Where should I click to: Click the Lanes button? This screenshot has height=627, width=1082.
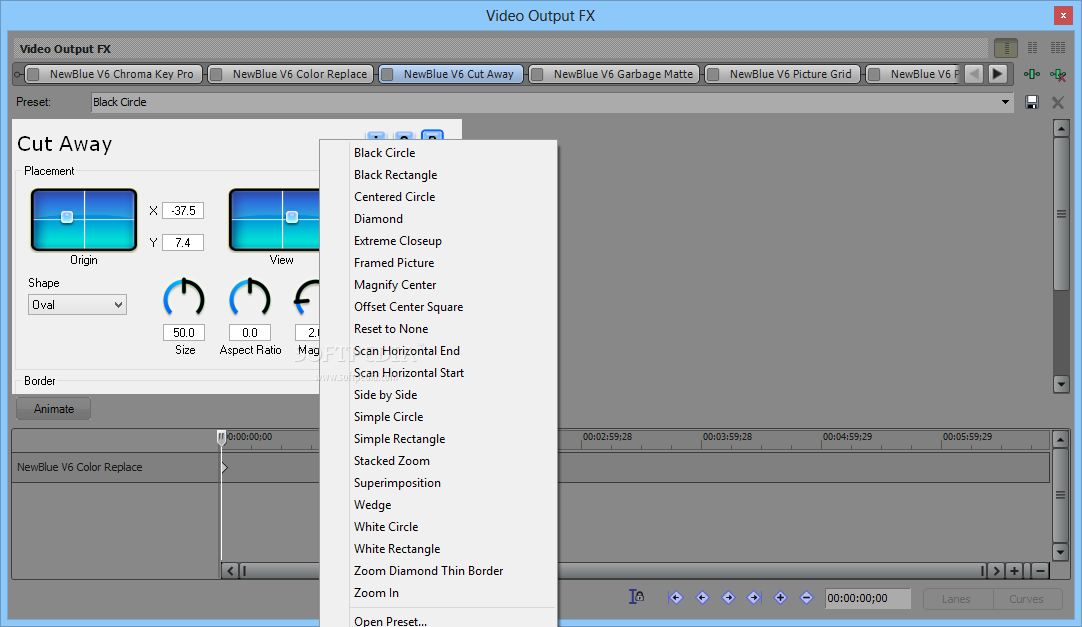pos(956,599)
